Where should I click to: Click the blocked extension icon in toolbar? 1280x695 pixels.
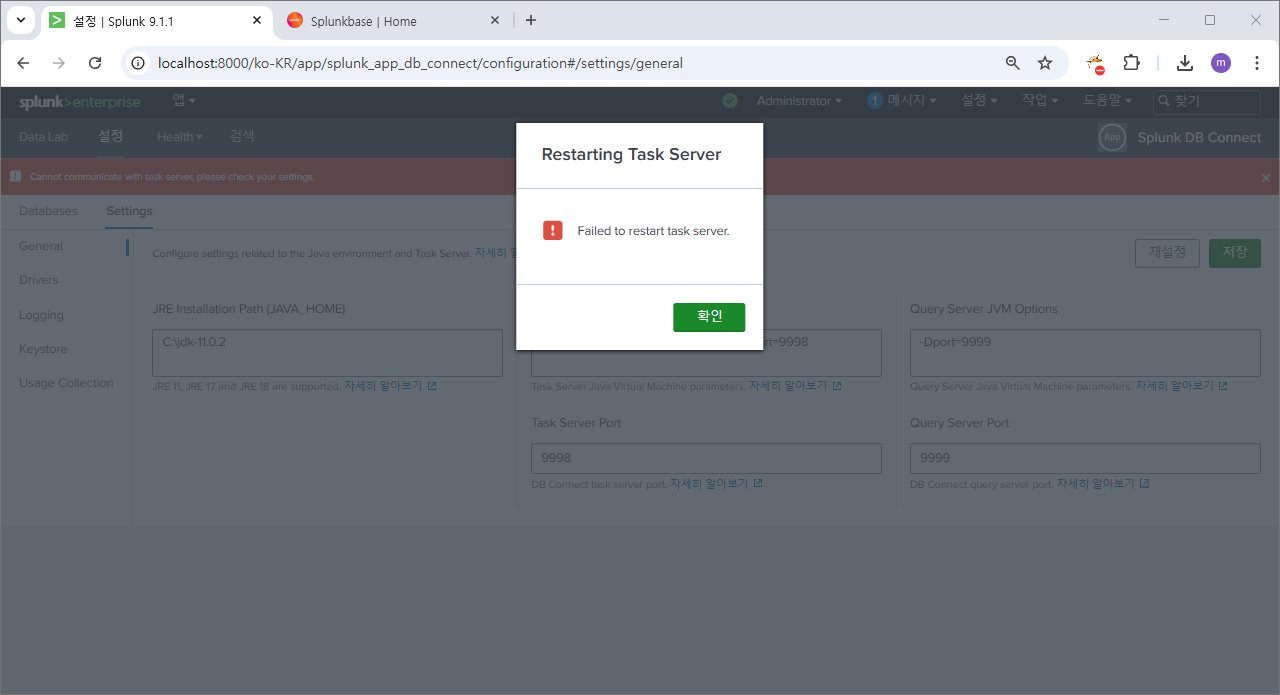(x=1096, y=64)
